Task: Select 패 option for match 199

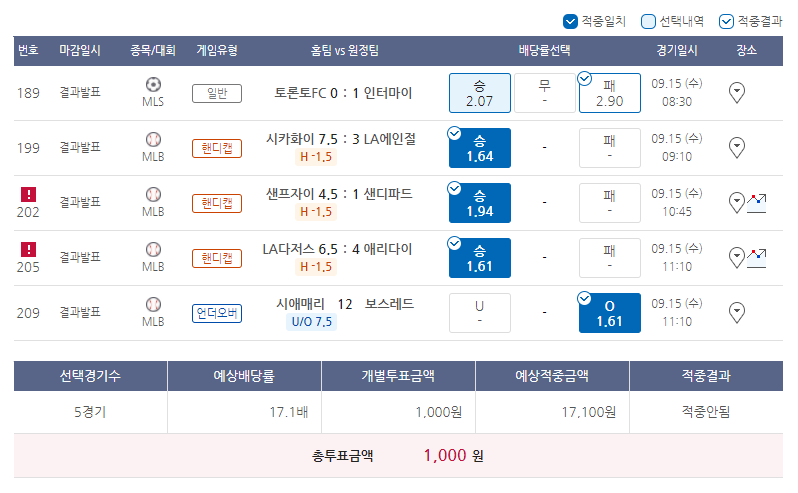Action: coord(610,148)
